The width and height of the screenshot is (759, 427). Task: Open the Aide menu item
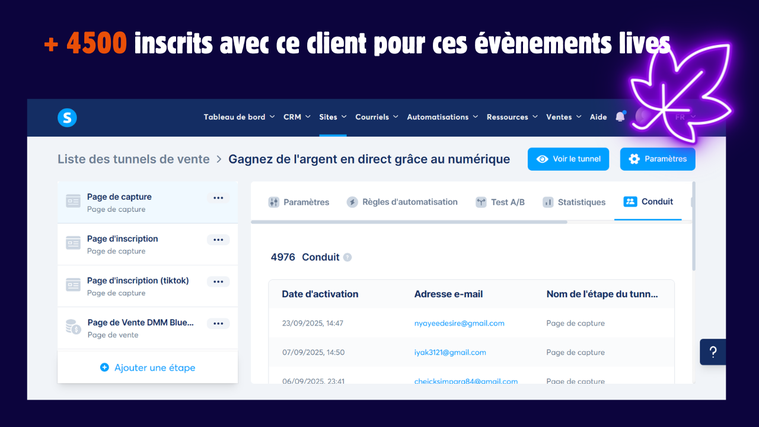click(x=598, y=117)
